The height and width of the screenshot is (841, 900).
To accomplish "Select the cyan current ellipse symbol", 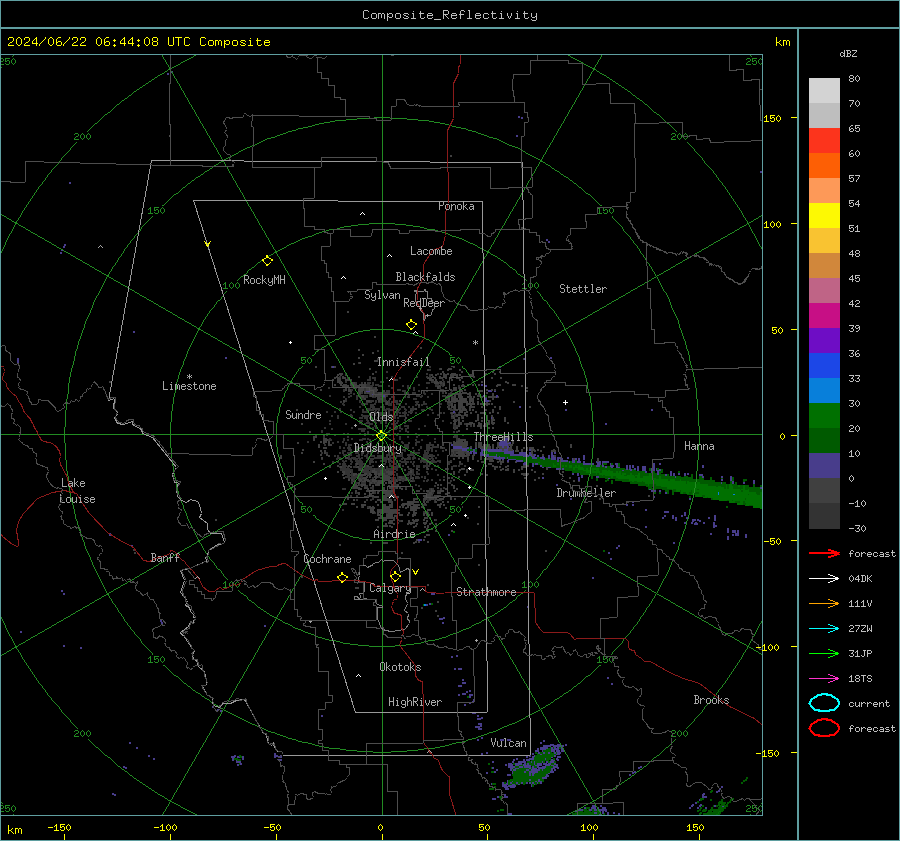I will point(824,703).
